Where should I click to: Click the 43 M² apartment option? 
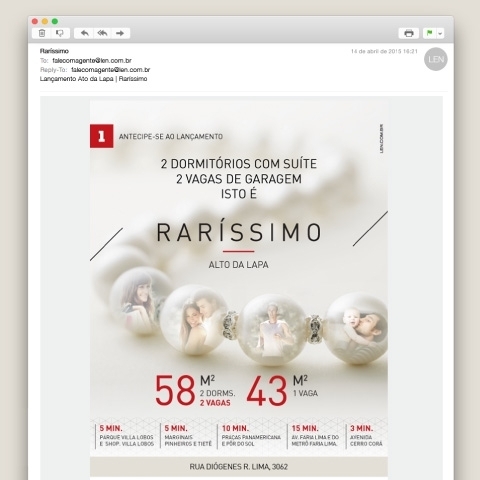pyautogui.click(x=282, y=390)
